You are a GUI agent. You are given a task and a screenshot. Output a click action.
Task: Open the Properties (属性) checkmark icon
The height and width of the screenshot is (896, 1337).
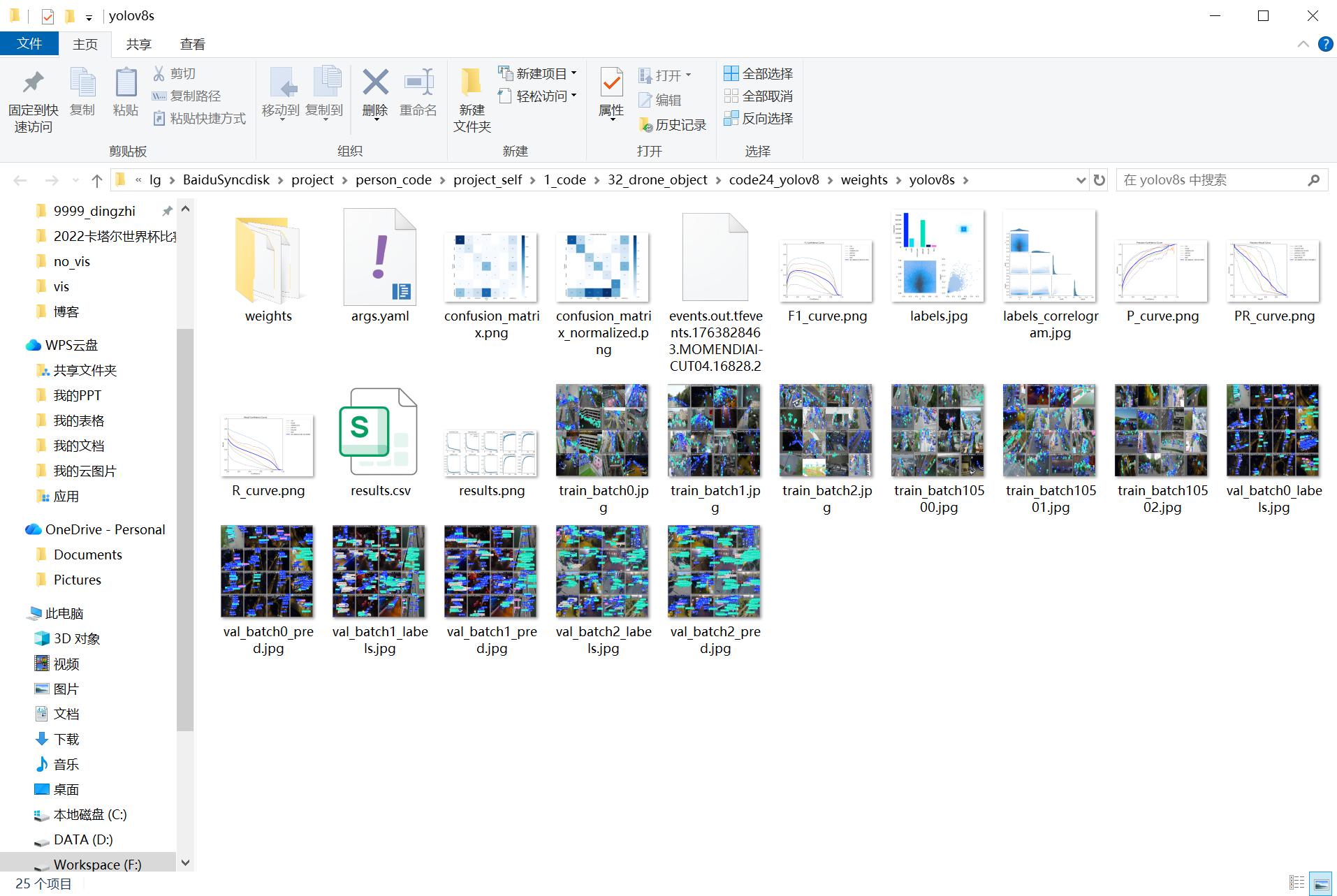611,83
